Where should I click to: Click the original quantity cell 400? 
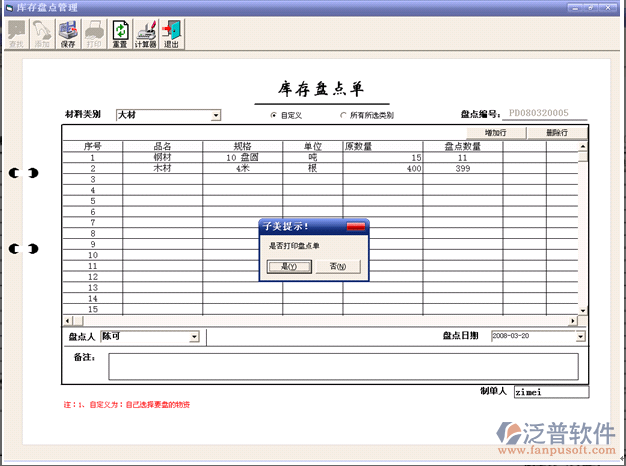pos(383,168)
